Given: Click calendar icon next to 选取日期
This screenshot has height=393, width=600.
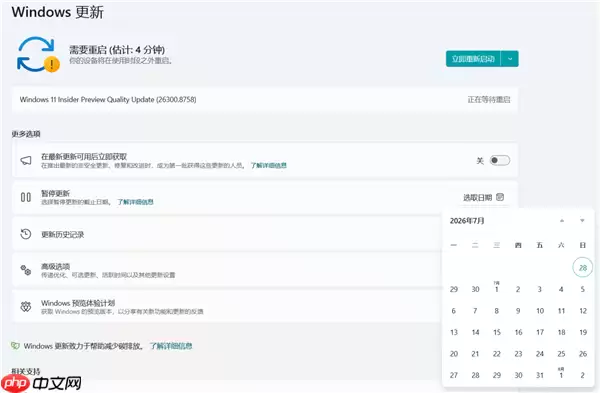Looking at the screenshot, I should (500, 197).
